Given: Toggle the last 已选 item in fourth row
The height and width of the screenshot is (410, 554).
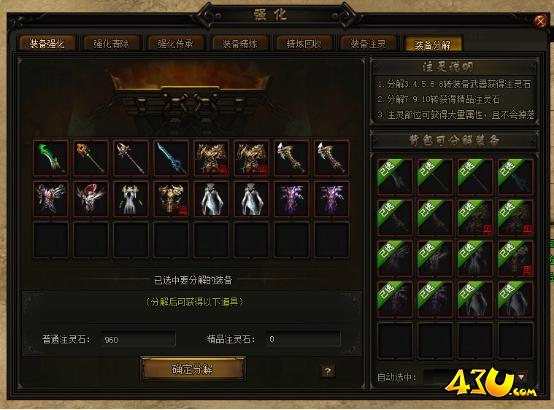Looking at the screenshot, I should pyautogui.click(x=515, y=299).
